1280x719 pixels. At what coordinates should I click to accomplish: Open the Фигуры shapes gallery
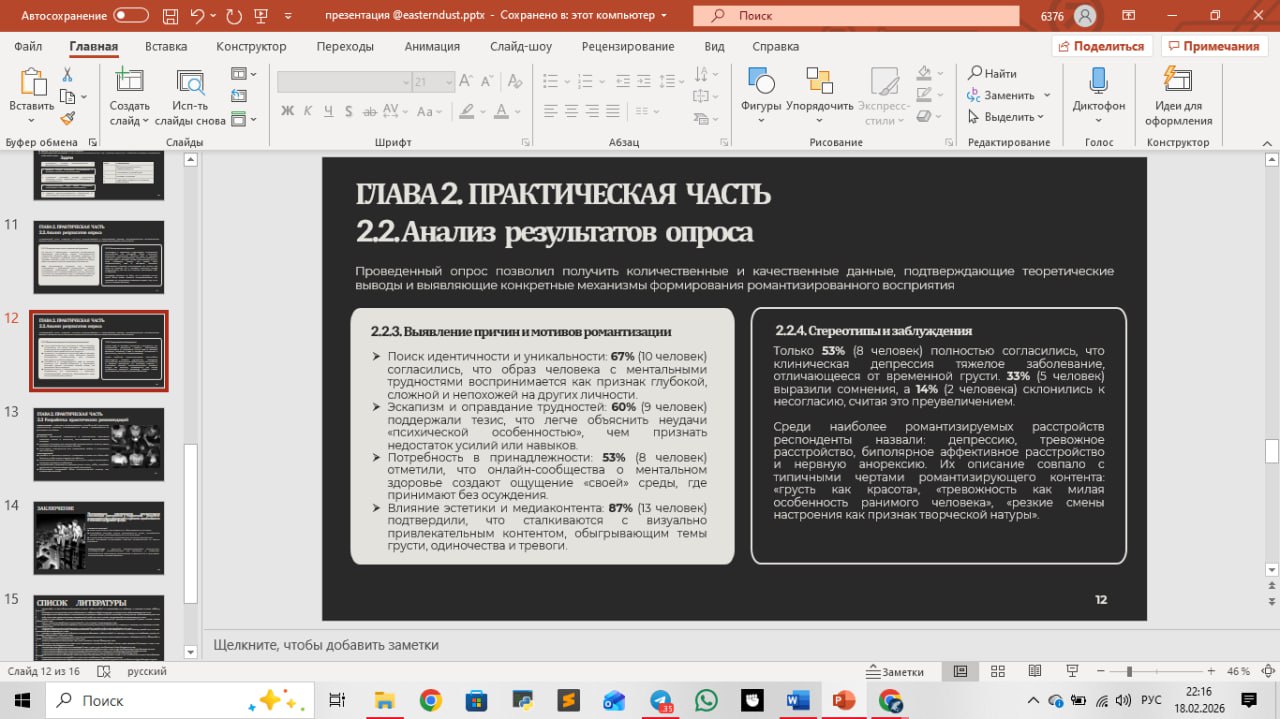coord(761,96)
